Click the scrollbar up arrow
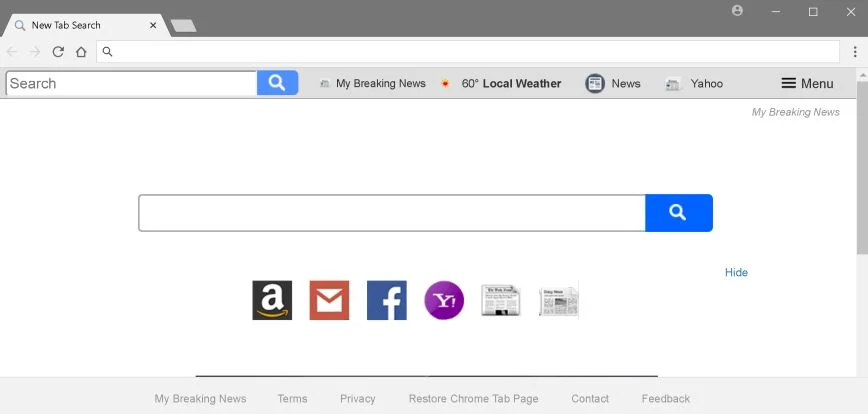Viewport: 868px width, 414px height. pyautogui.click(x=862, y=74)
